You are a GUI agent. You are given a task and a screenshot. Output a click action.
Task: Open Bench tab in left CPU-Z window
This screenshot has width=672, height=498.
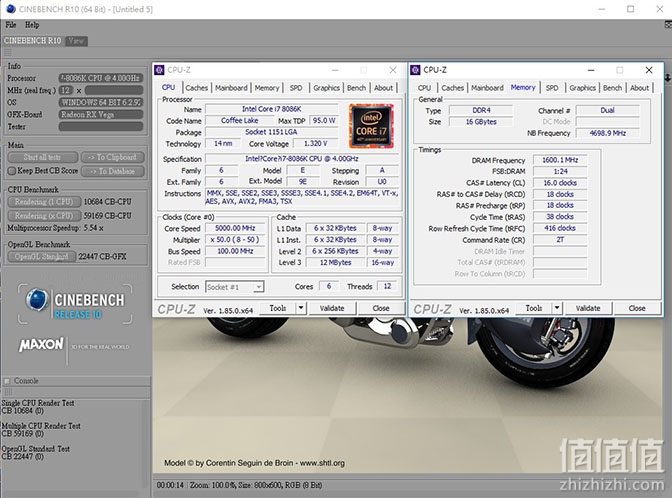click(x=356, y=88)
